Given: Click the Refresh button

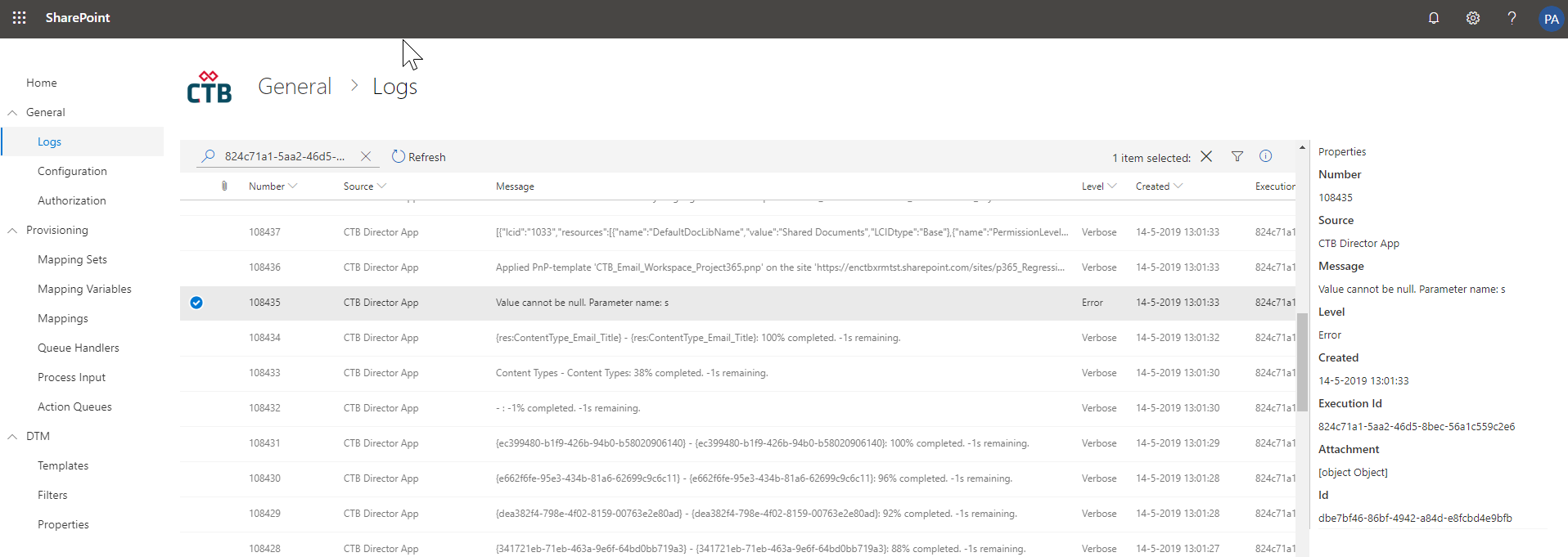Looking at the screenshot, I should (x=418, y=157).
